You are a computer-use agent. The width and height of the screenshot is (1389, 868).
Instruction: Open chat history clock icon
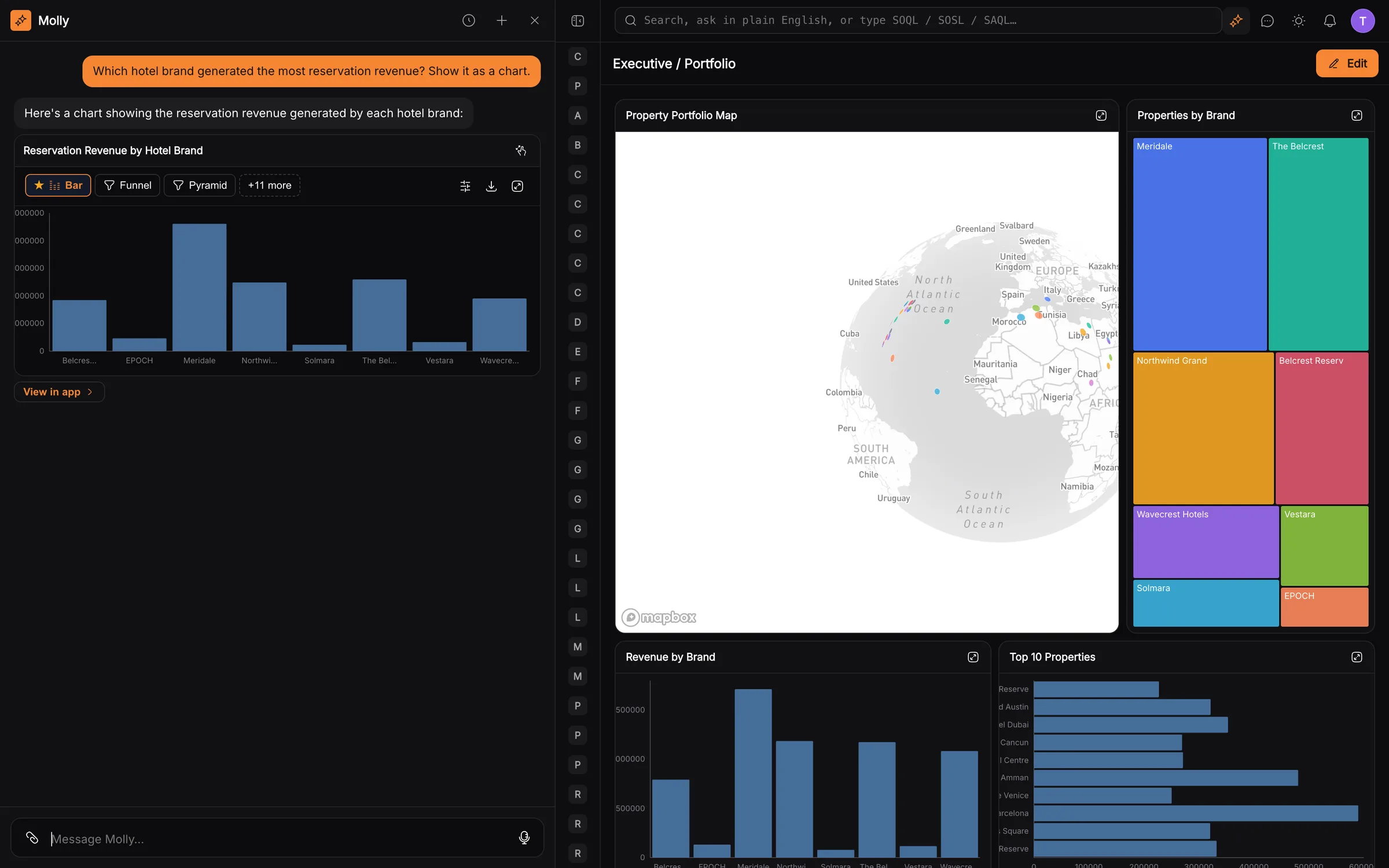tap(468, 21)
